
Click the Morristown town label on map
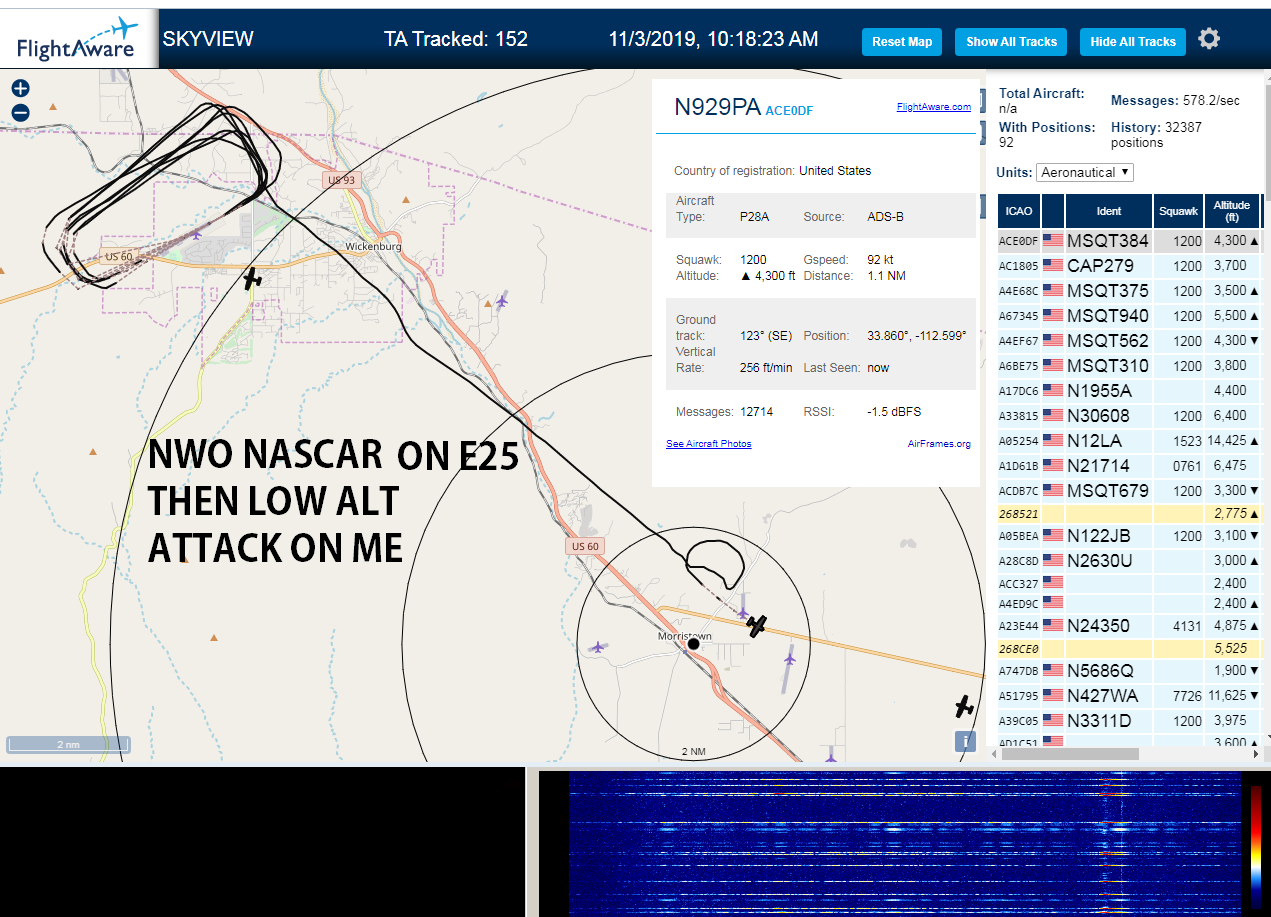685,636
